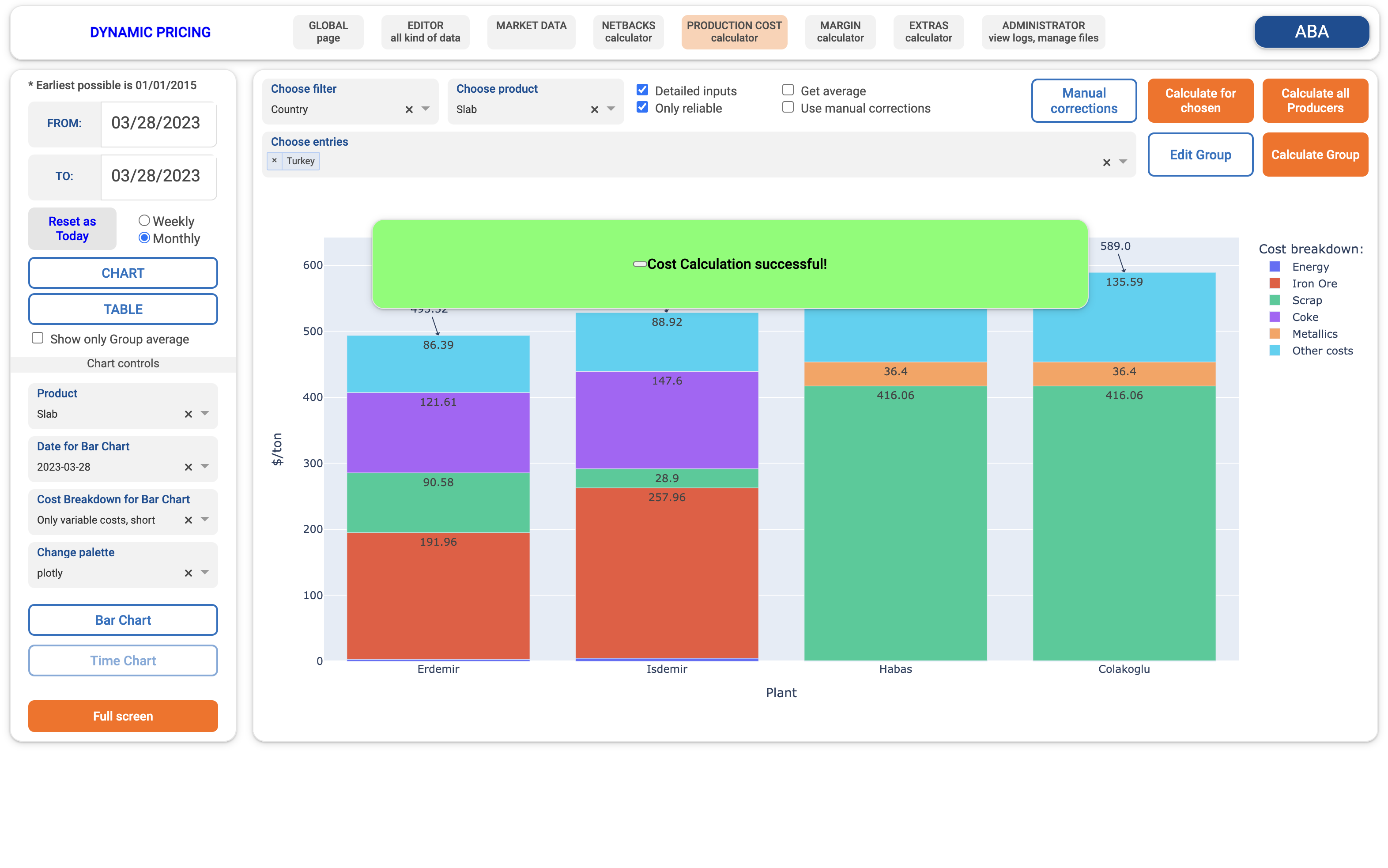Click the Calculate Group button

(1315, 155)
